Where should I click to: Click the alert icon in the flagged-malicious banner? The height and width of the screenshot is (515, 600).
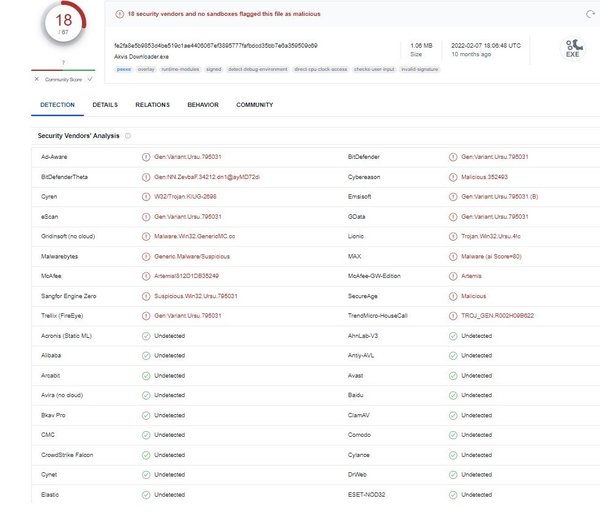(120, 14)
